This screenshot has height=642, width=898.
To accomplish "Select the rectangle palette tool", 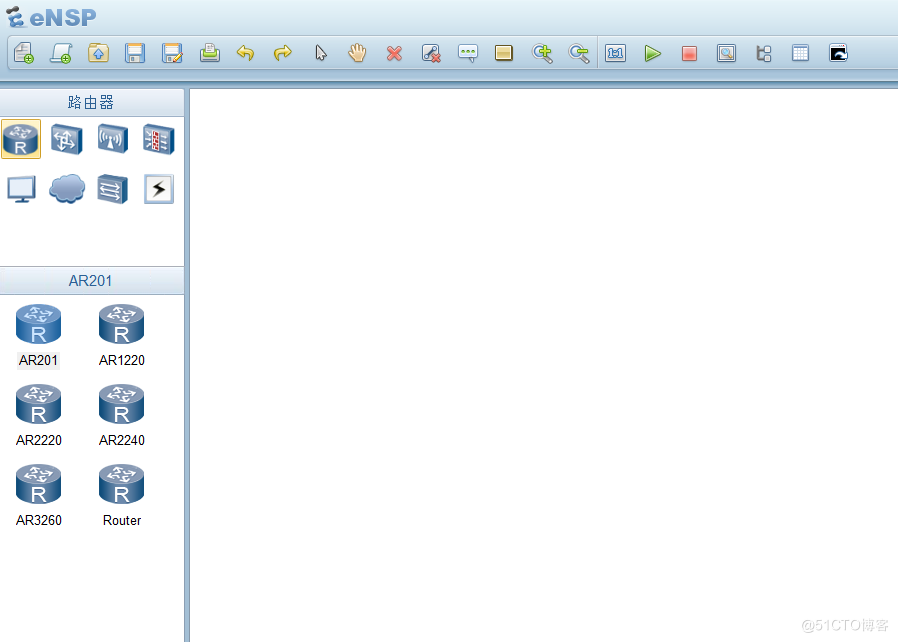I will [503, 53].
